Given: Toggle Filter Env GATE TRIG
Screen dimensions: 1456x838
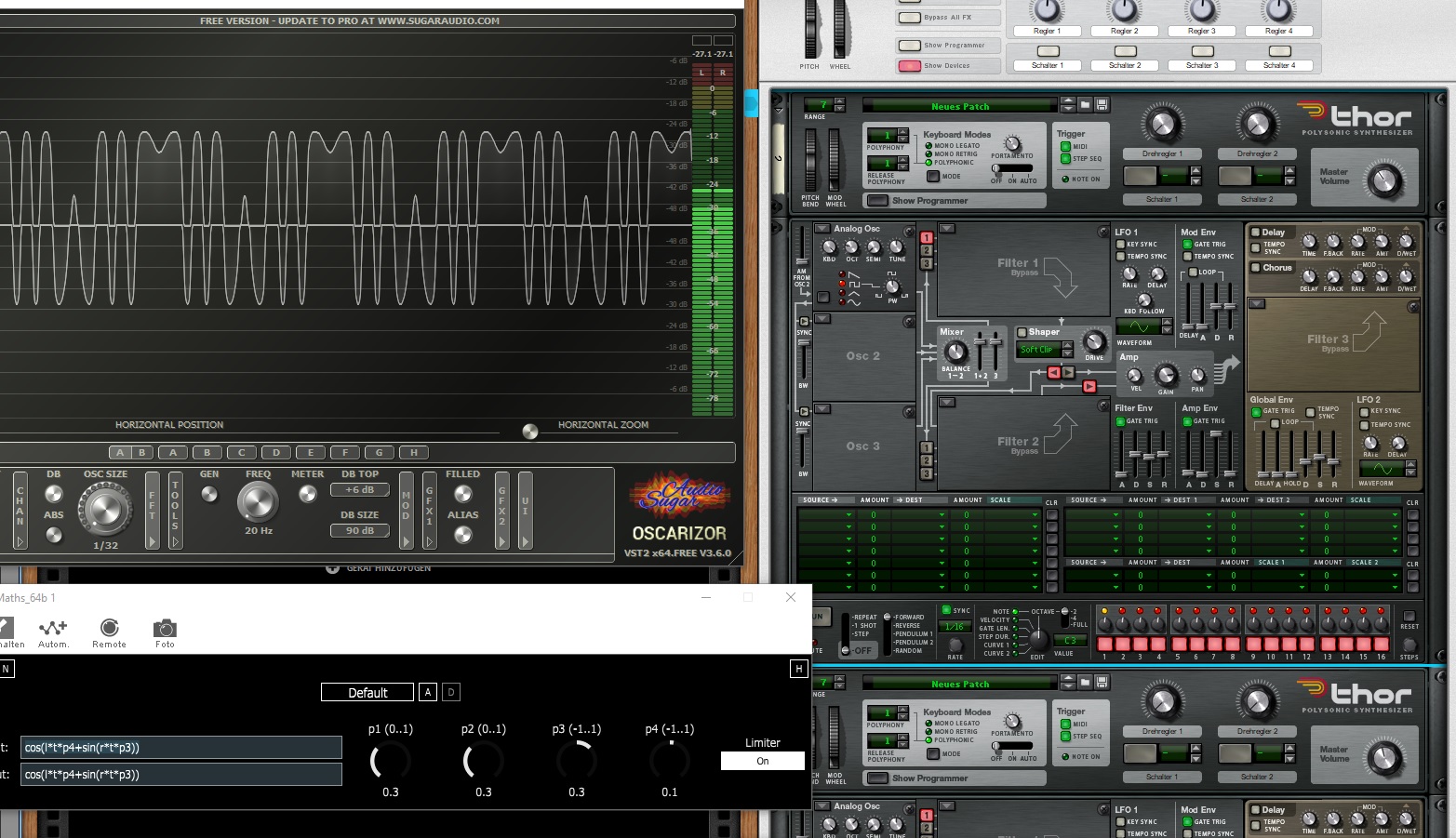Looking at the screenshot, I should 1120,421.
